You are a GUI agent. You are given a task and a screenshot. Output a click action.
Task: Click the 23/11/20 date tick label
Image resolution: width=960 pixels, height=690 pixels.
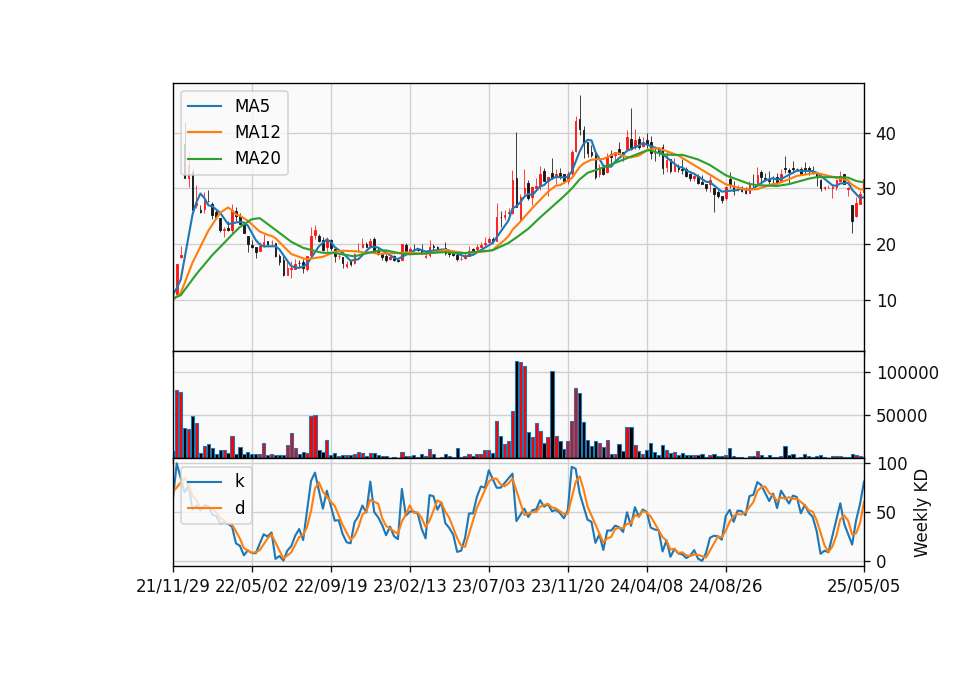pos(568,586)
